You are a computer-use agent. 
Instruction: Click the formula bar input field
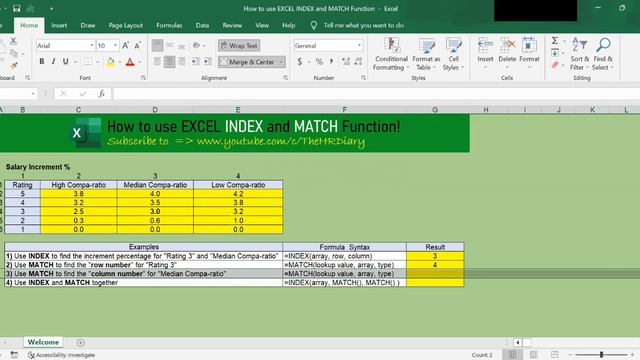pos(376,93)
